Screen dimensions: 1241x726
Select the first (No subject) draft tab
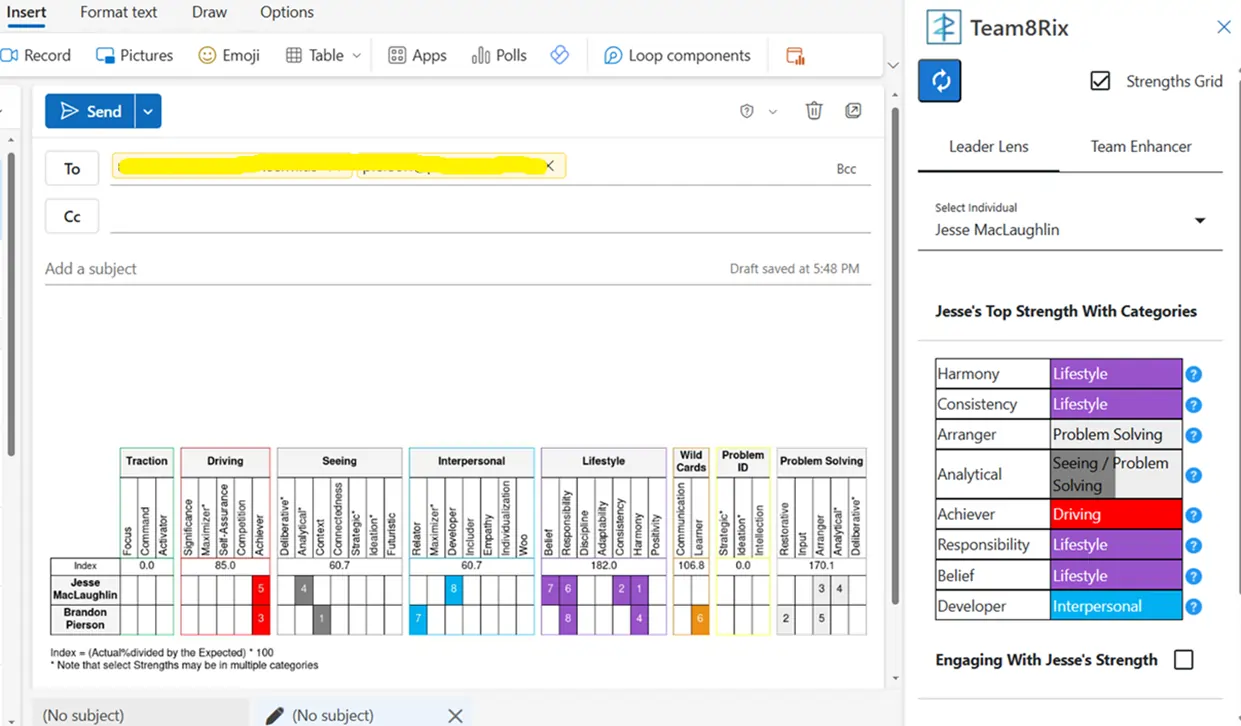[140, 714]
